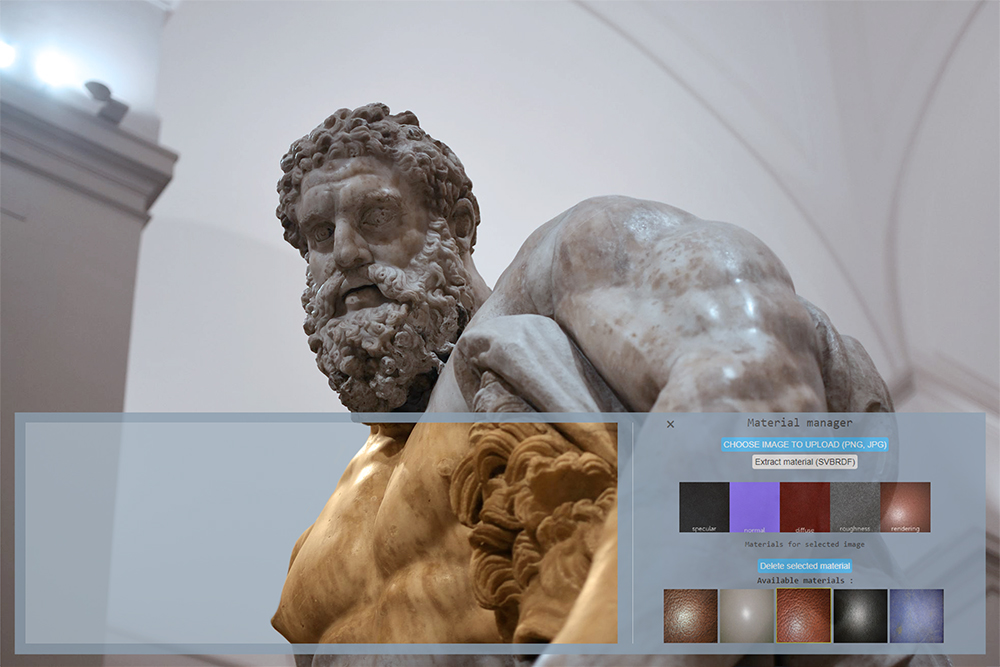Image resolution: width=1000 pixels, height=667 pixels.
Task: Click empty gray area of preview pane
Action: (x=147, y=532)
